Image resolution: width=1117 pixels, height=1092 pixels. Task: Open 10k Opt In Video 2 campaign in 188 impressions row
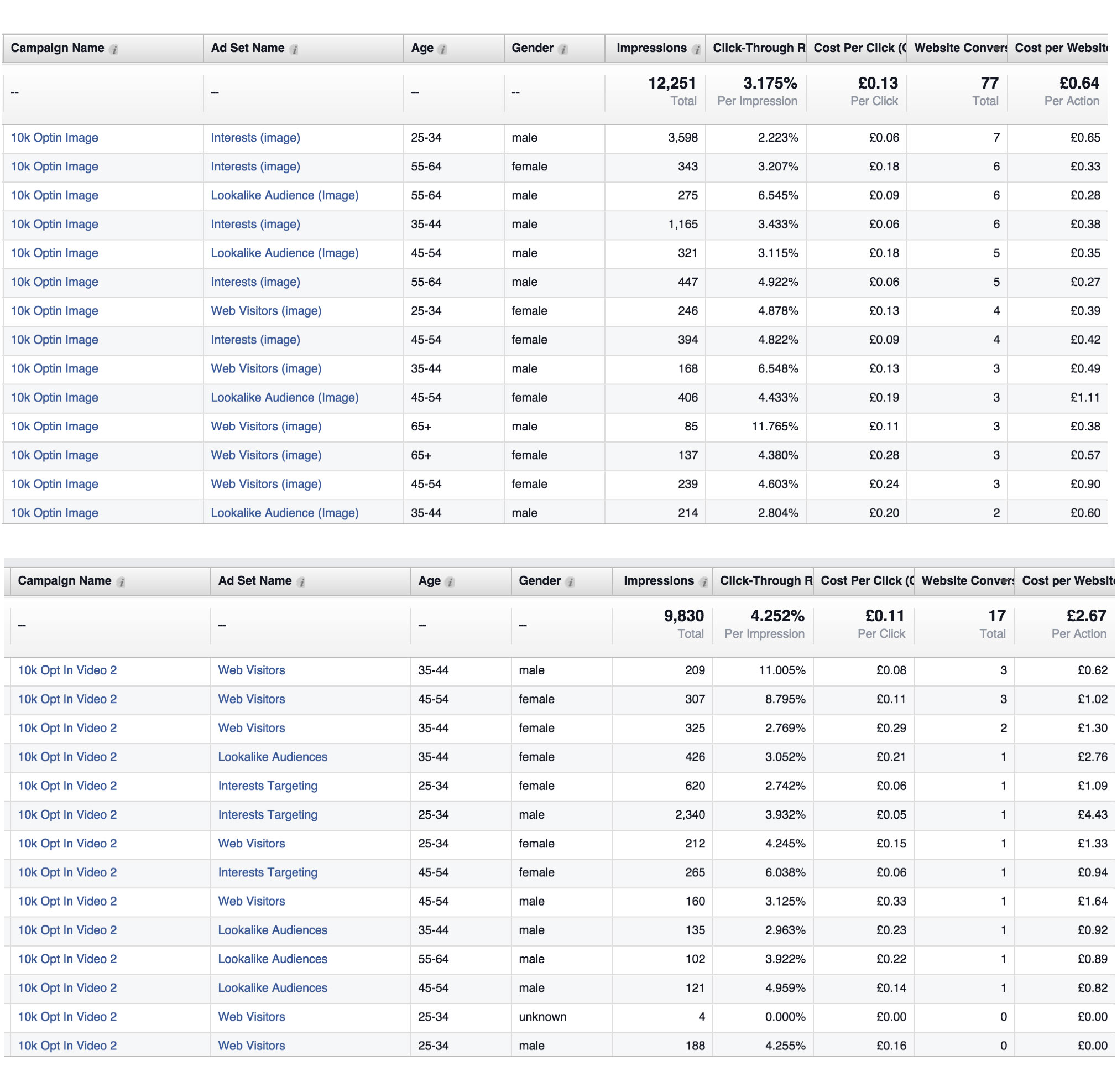click(67, 1046)
